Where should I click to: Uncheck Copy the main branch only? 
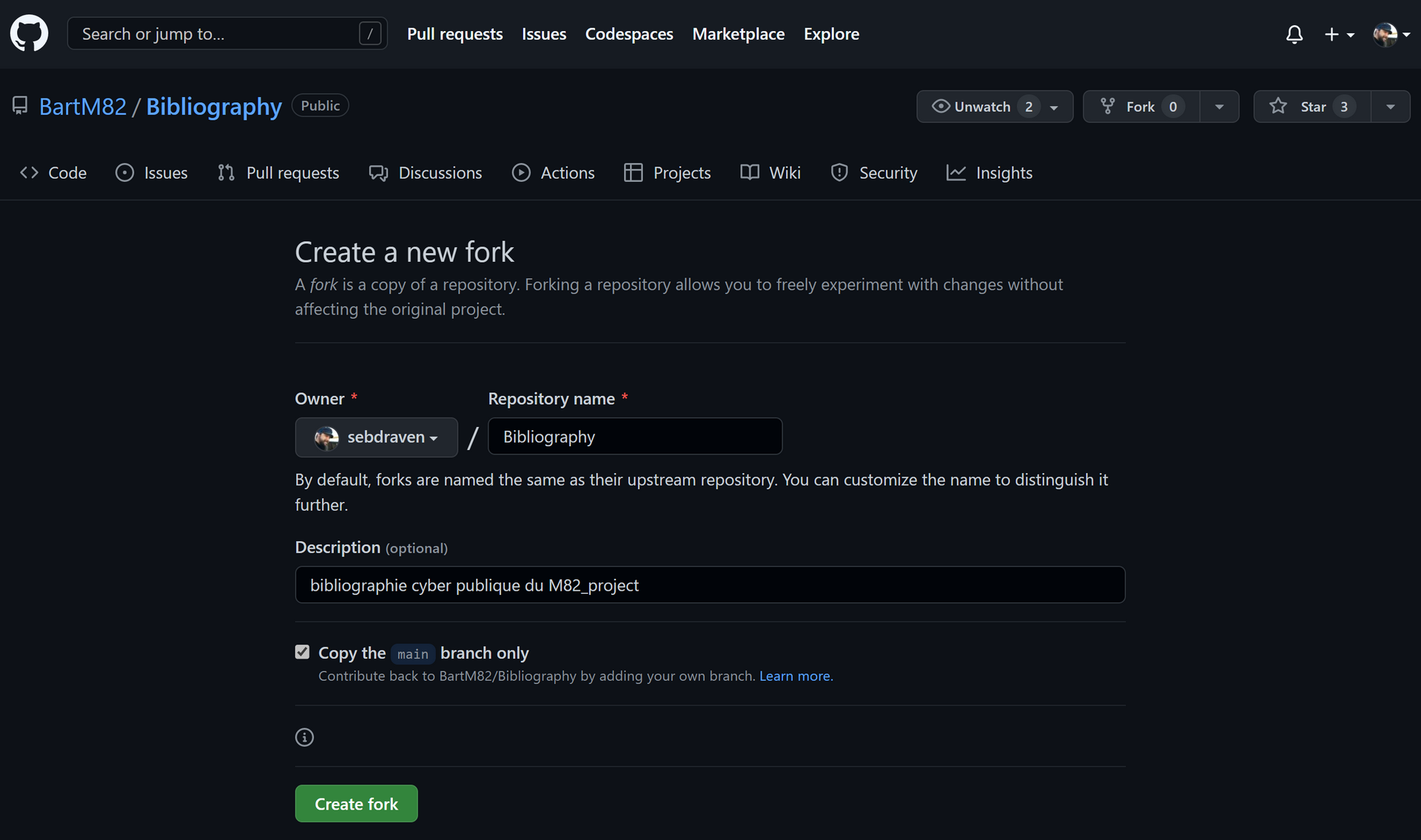click(302, 652)
